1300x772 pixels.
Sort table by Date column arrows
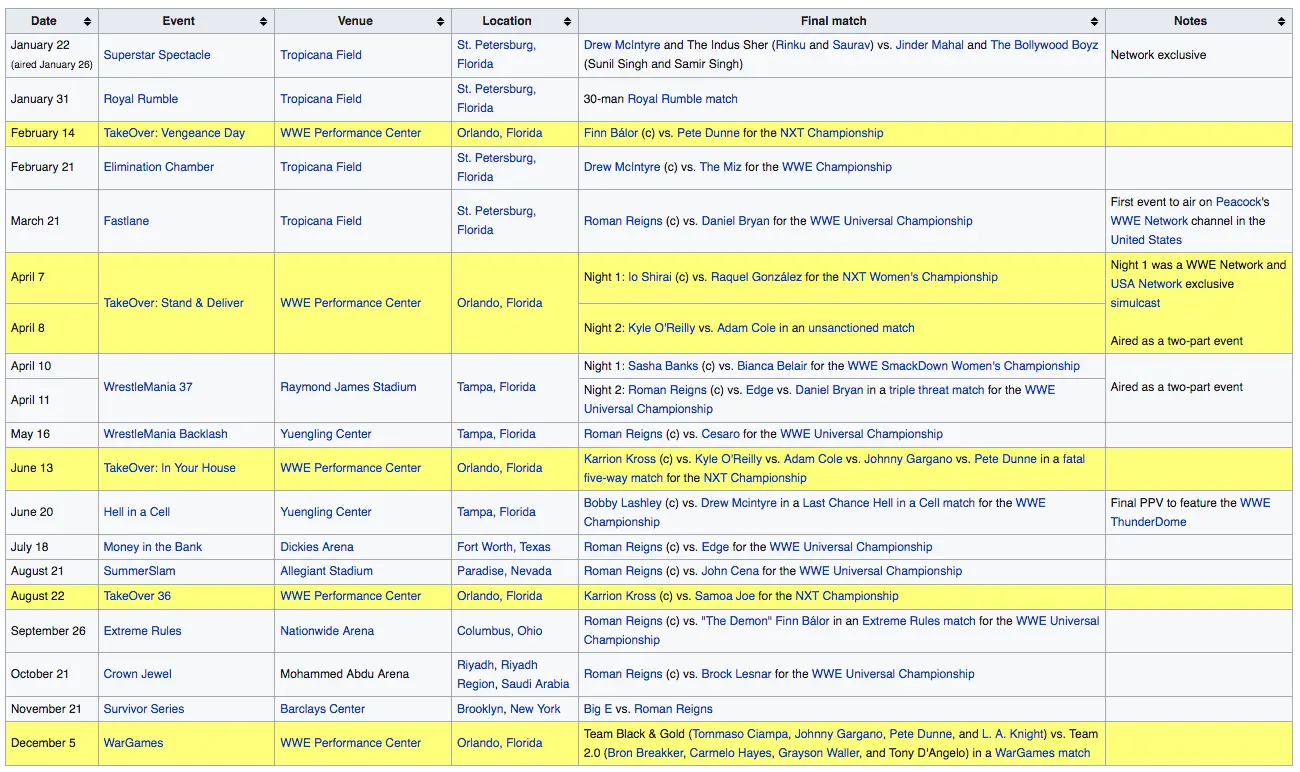click(x=87, y=21)
